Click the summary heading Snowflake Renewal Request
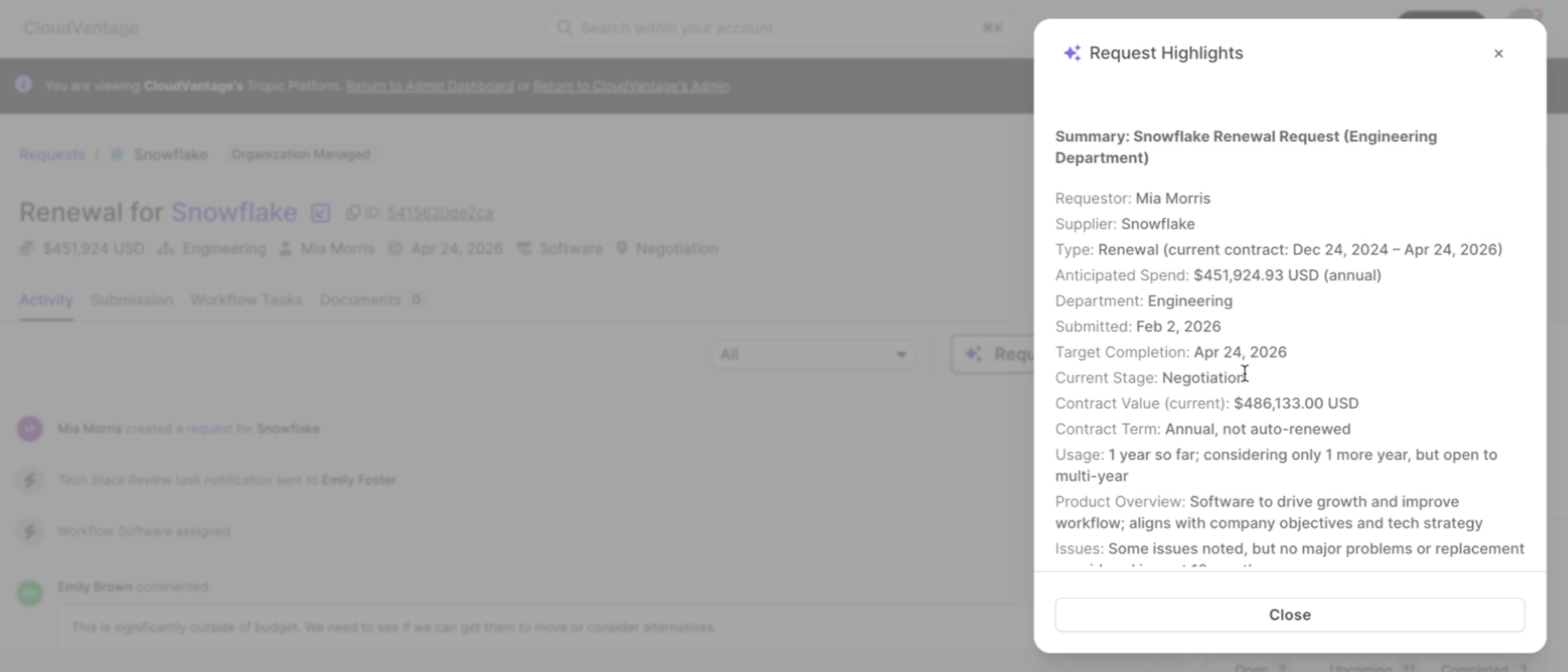This screenshot has width=1568, height=672. click(x=1246, y=147)
